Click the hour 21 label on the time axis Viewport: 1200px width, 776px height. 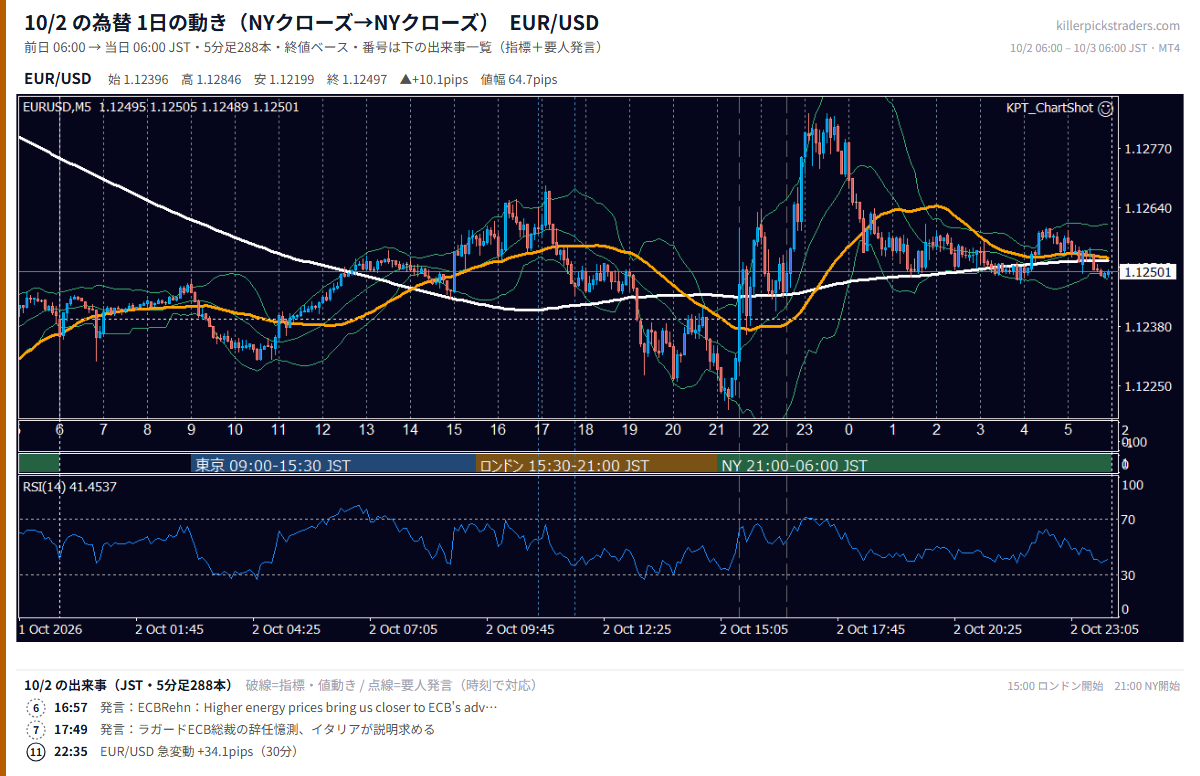click(716, 430)
